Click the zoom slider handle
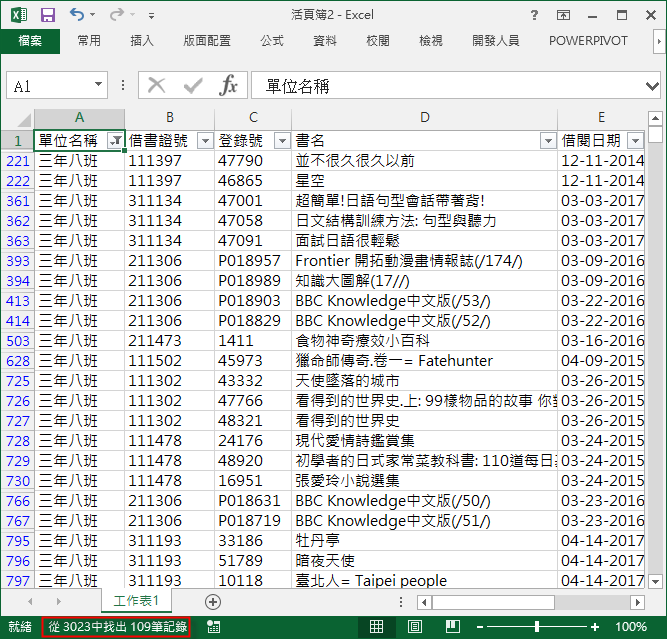This screenshot has height=639, width=667. (537, 627)
